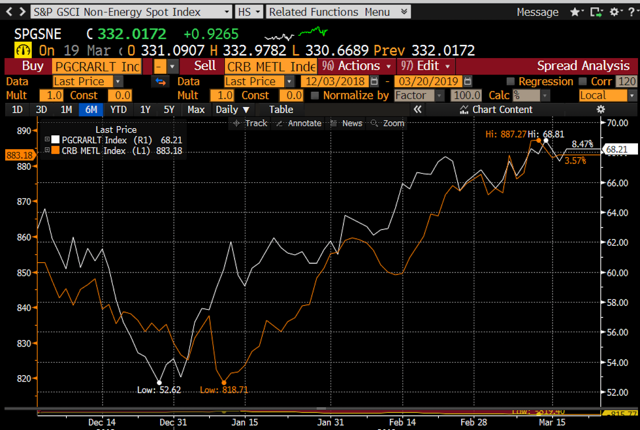Open chart settings gear icon

pyautogui.click(x=600, y=109)
